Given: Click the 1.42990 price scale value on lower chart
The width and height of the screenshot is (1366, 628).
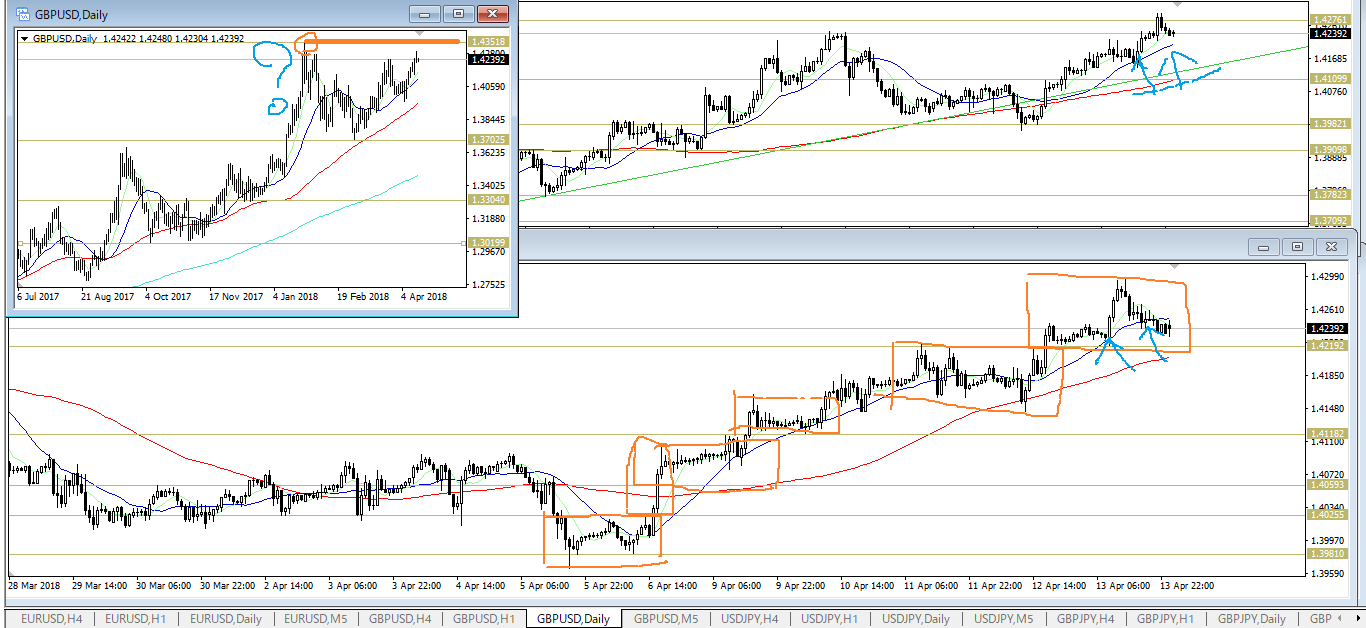Looking at the screenshot, I should point(1327,276).
